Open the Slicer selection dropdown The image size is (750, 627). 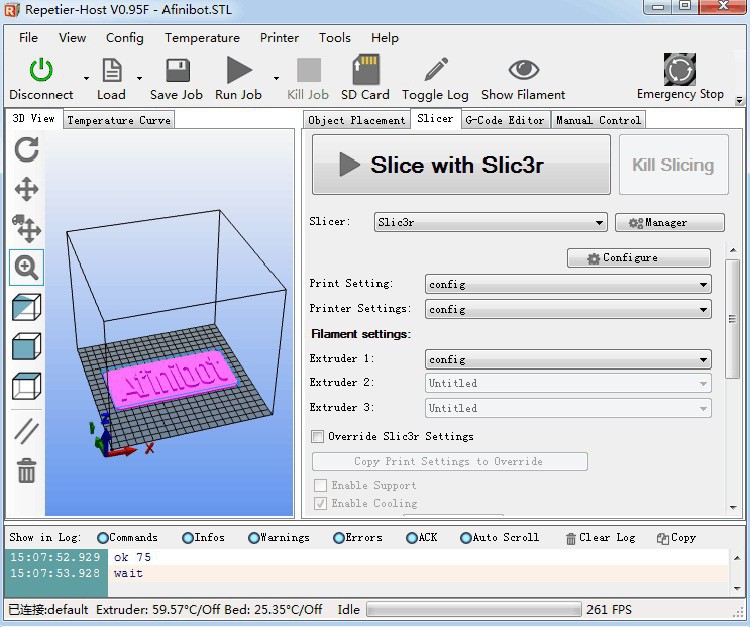(x=491, y=223)
